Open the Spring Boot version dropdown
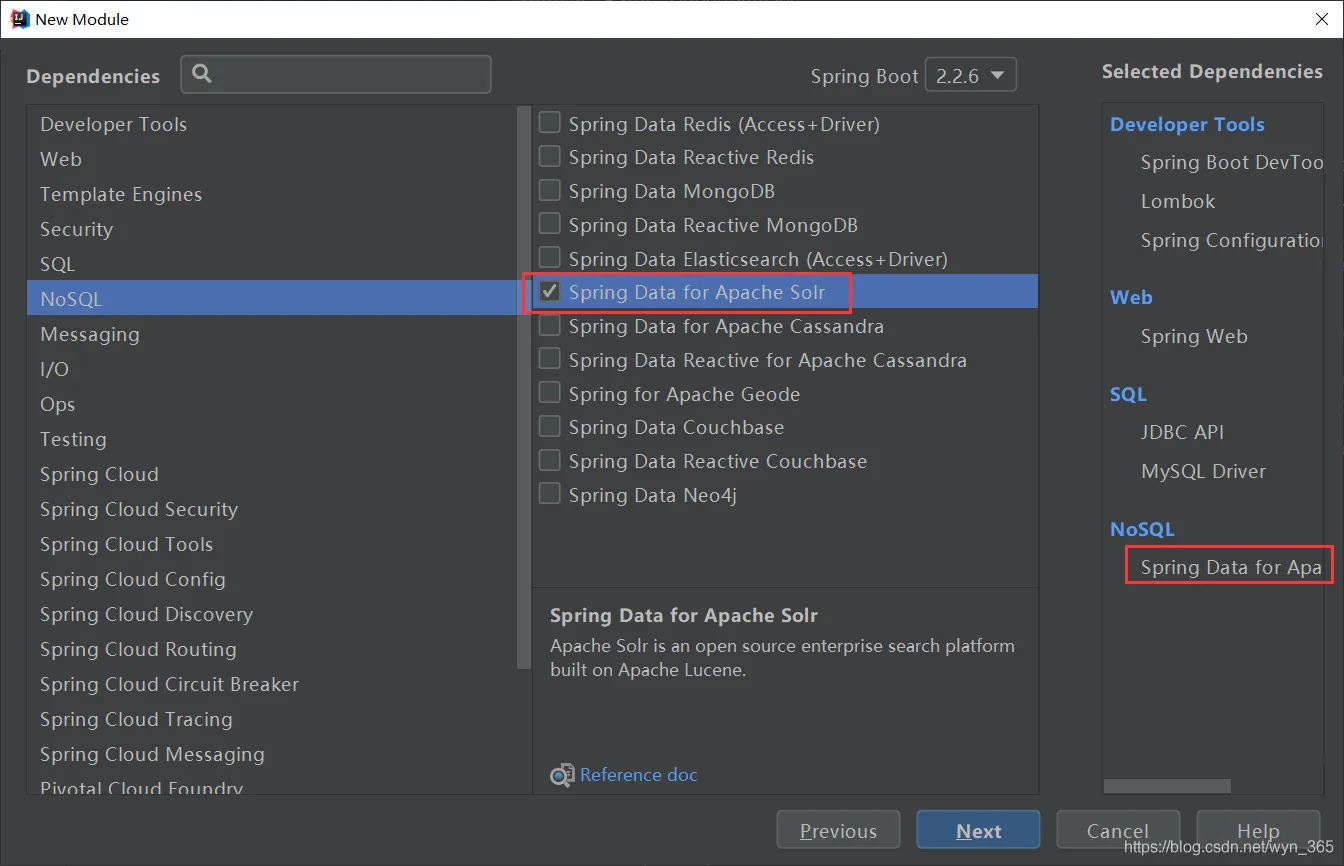Screen dimensions: 1344x866 point(970,76)
